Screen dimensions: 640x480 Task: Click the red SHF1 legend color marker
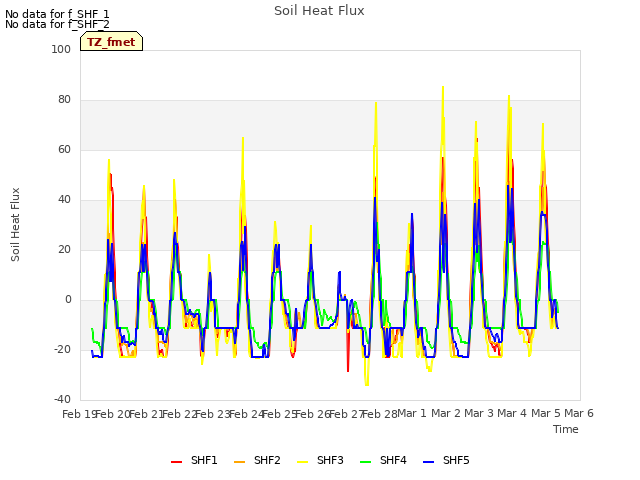(x=176, y=462)
